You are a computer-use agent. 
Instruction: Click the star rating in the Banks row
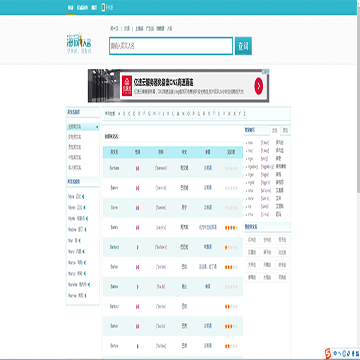tap(231, 228)
